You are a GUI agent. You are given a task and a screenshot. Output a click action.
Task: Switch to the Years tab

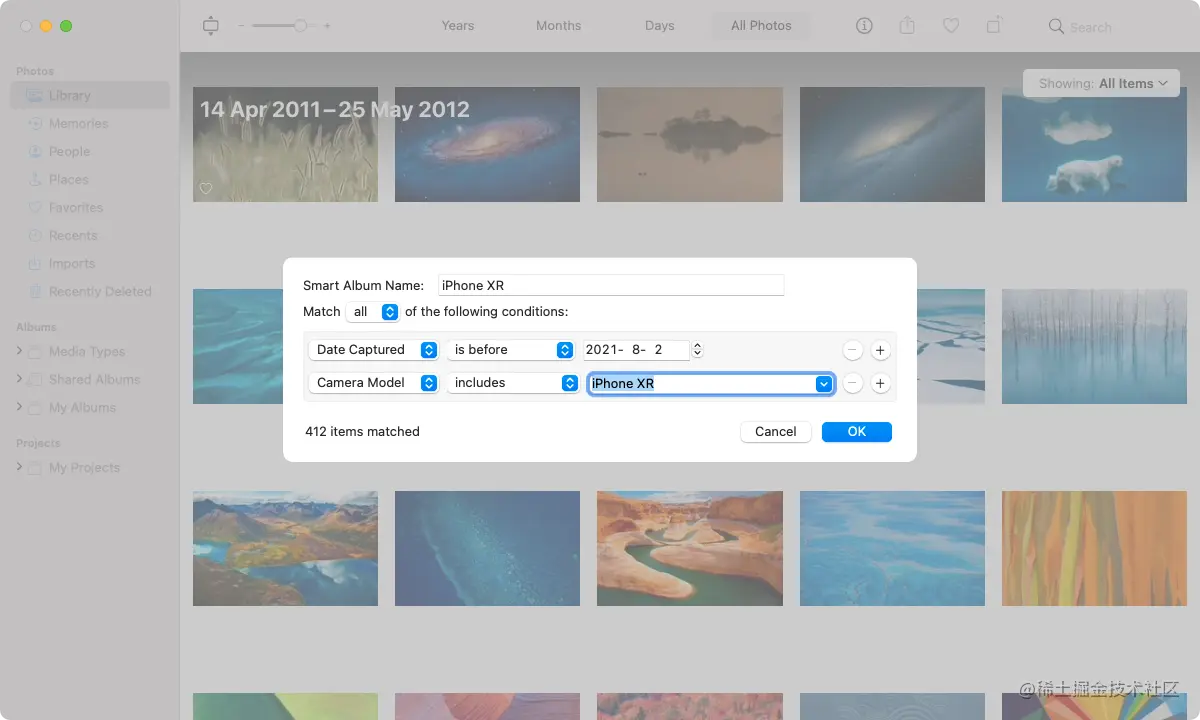(x=458, y=26)
